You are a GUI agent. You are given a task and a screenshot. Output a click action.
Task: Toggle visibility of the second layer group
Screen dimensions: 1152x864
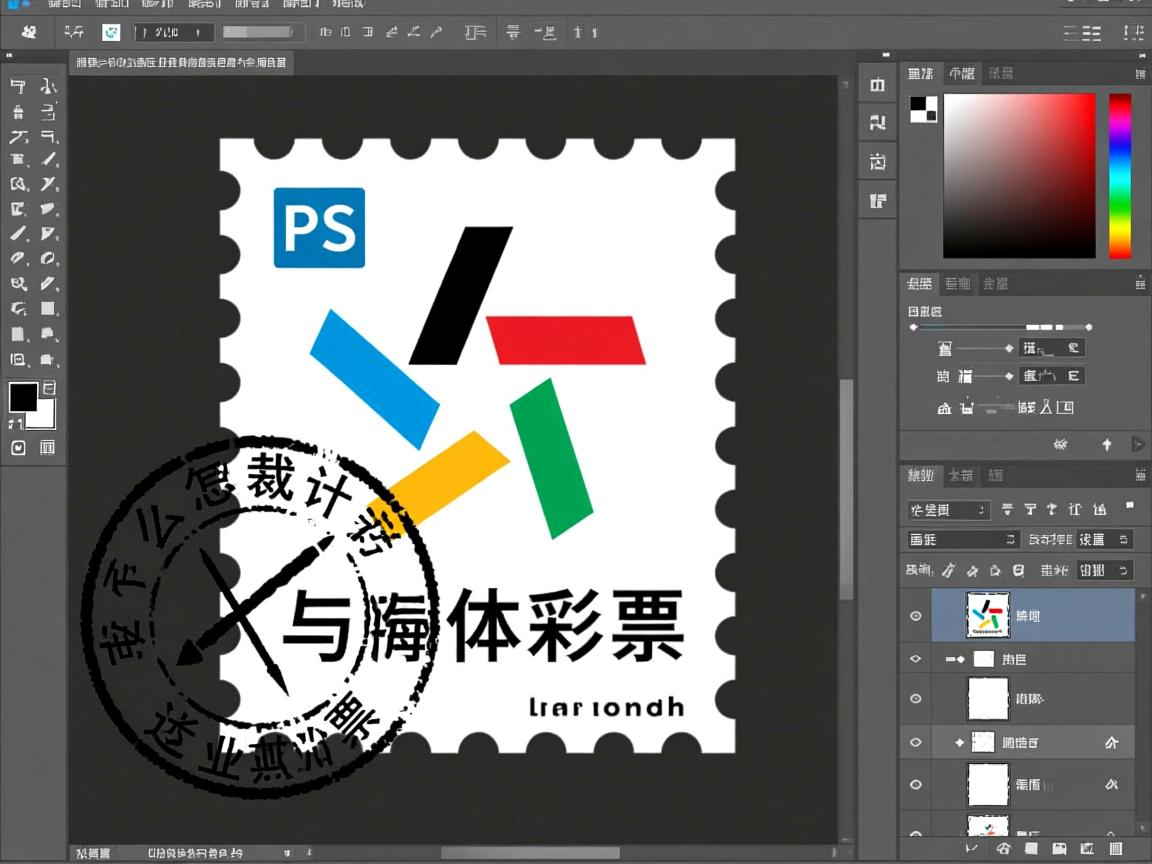915,659
